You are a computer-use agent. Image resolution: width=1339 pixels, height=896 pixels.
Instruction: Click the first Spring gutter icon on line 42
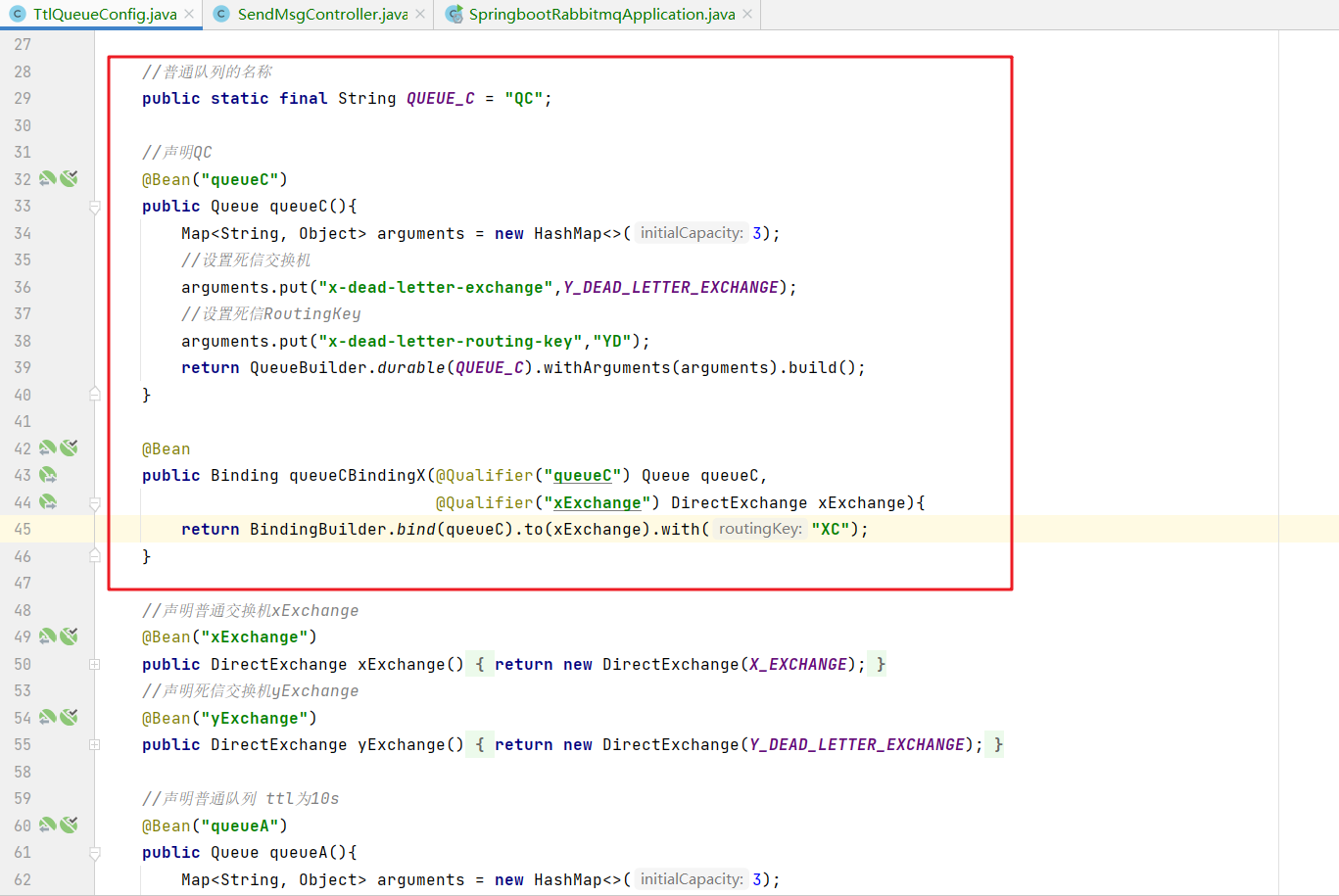(48, 448)
